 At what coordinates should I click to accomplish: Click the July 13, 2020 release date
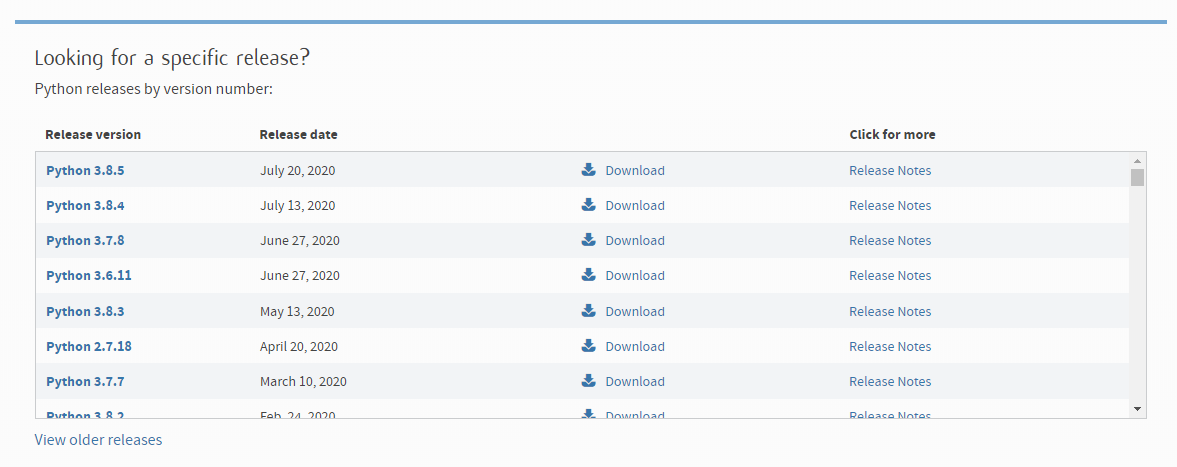click(297, 206)
